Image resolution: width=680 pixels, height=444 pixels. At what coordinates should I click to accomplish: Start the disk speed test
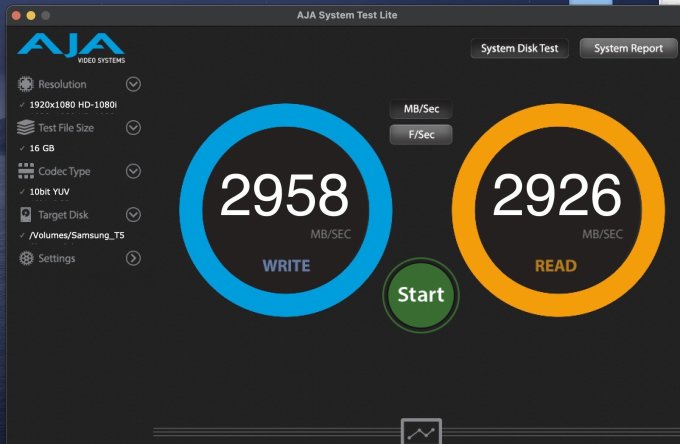pyautogui.click(x=421, y=295)
